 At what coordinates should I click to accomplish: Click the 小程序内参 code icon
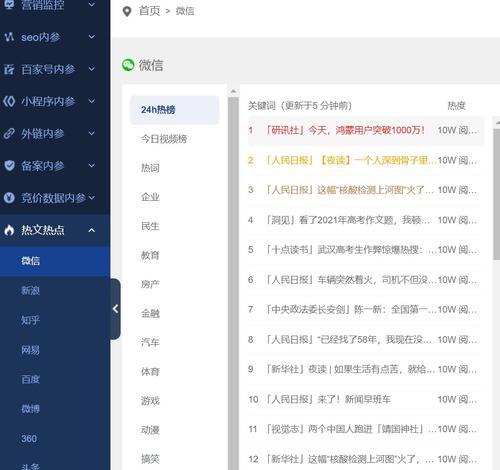click(9, 101)
